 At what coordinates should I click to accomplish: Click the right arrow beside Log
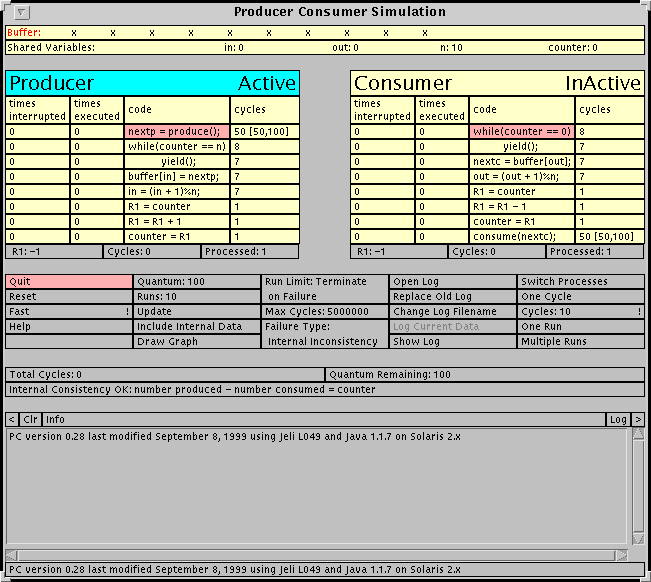638,419
